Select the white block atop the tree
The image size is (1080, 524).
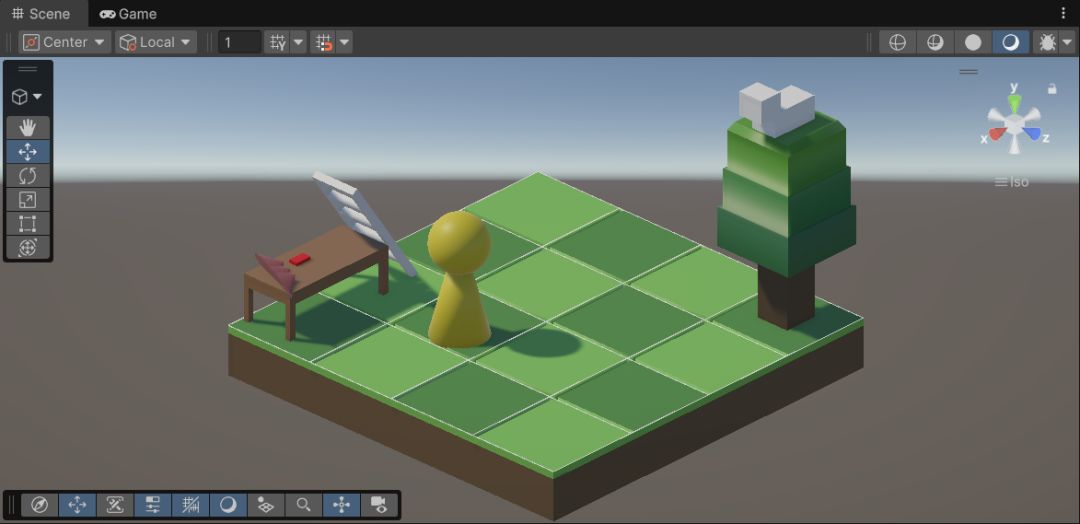point(776,110)
